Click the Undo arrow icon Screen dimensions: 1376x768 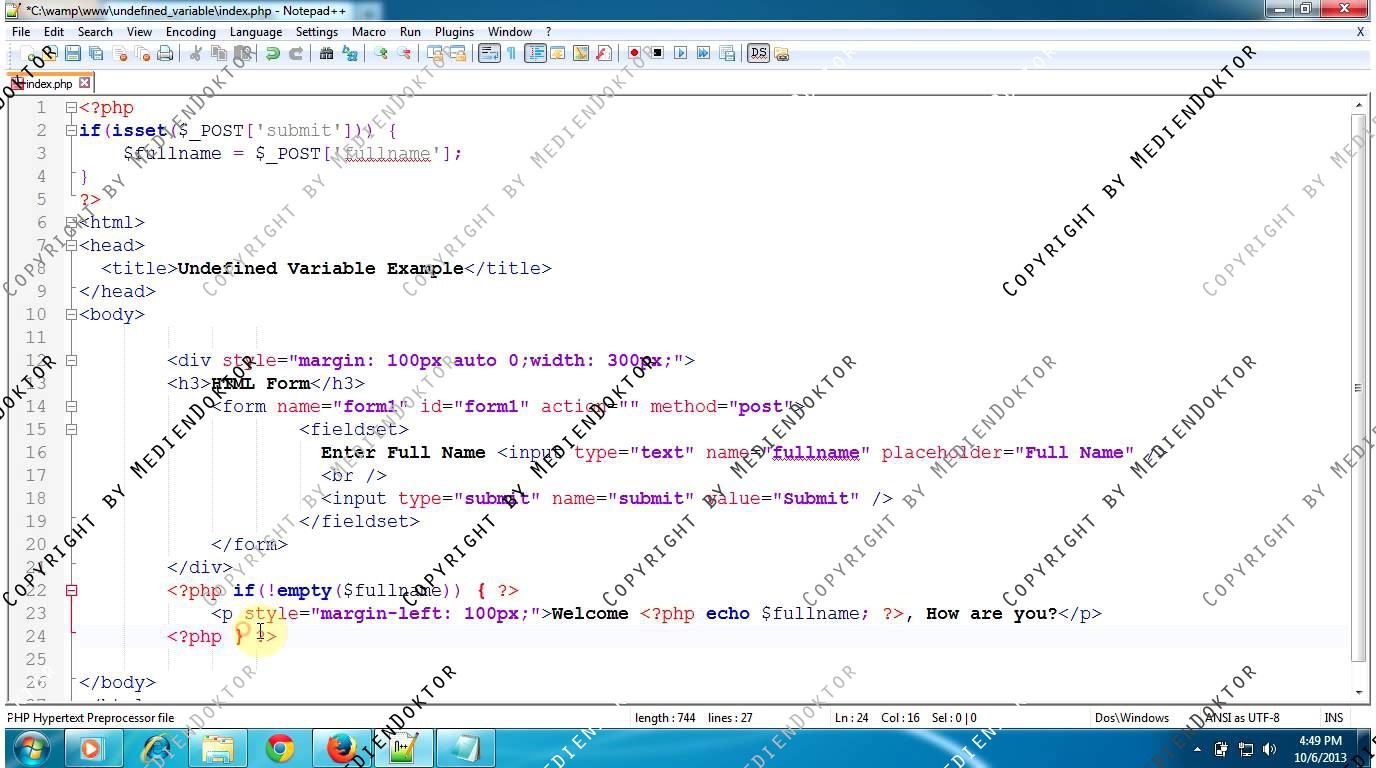coord(273,54)
